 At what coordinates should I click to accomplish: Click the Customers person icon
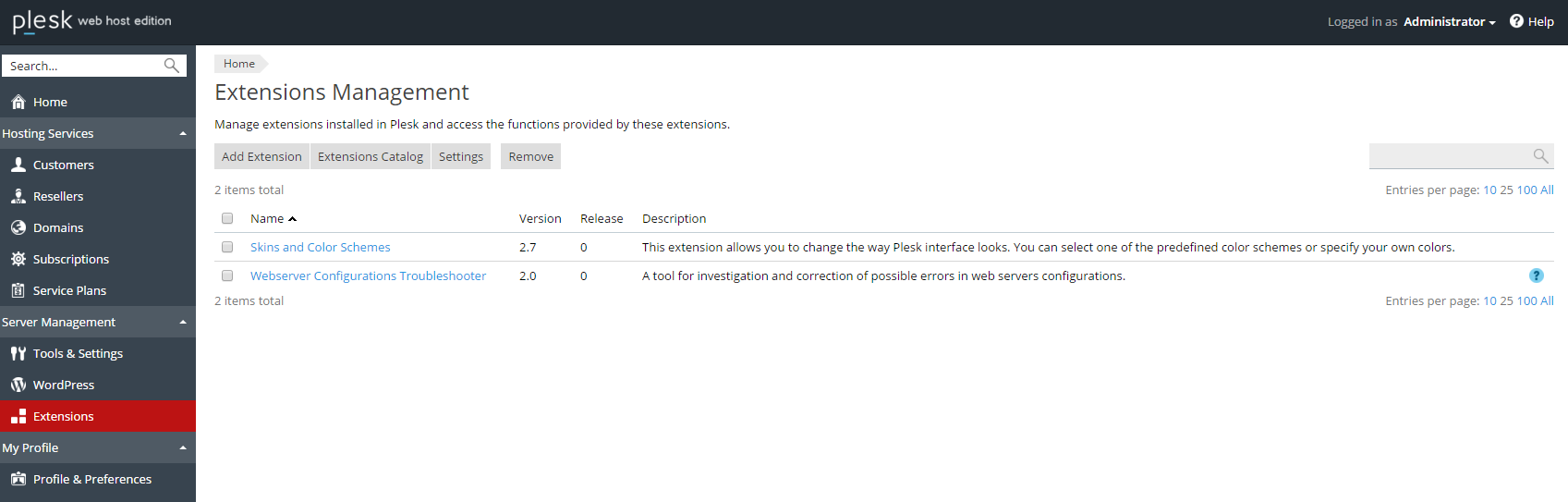coord(18,165)
